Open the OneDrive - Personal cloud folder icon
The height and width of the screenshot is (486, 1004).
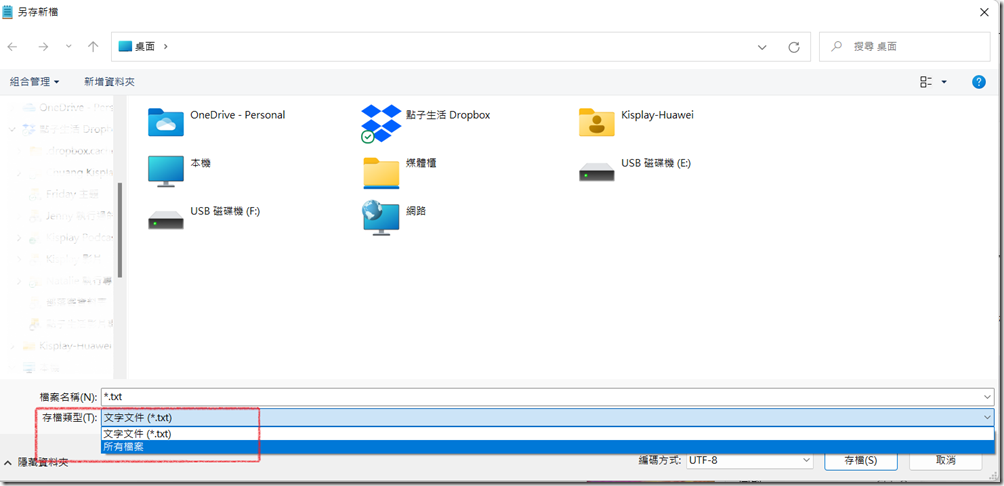tap(166, 122)
